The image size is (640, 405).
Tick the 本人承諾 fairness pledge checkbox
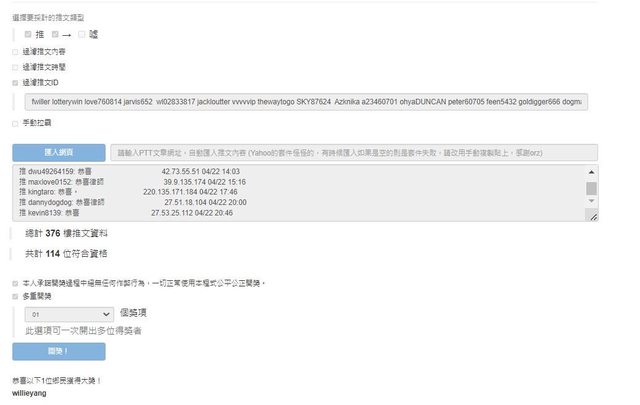coord(15,283)
